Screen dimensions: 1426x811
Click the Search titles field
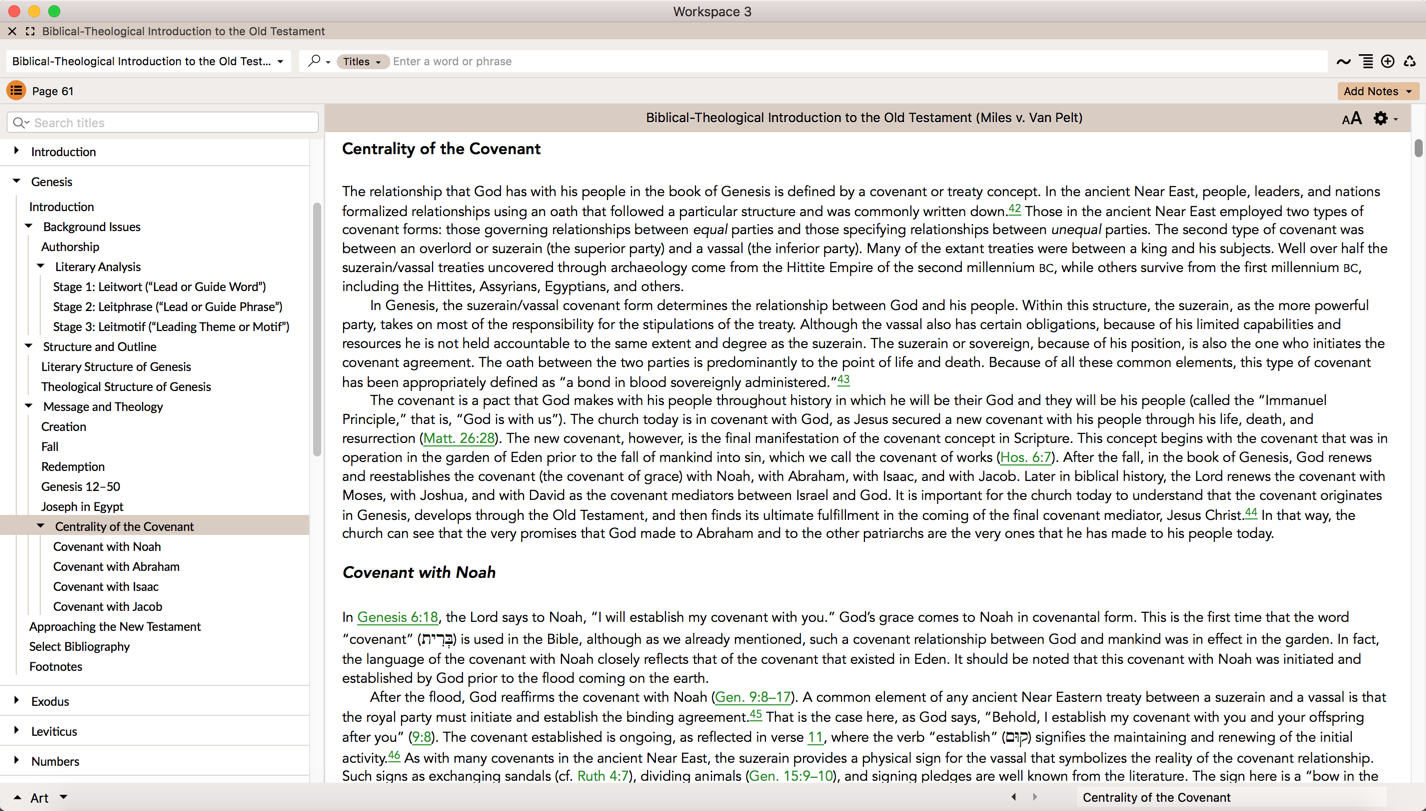tap(163, 122)
